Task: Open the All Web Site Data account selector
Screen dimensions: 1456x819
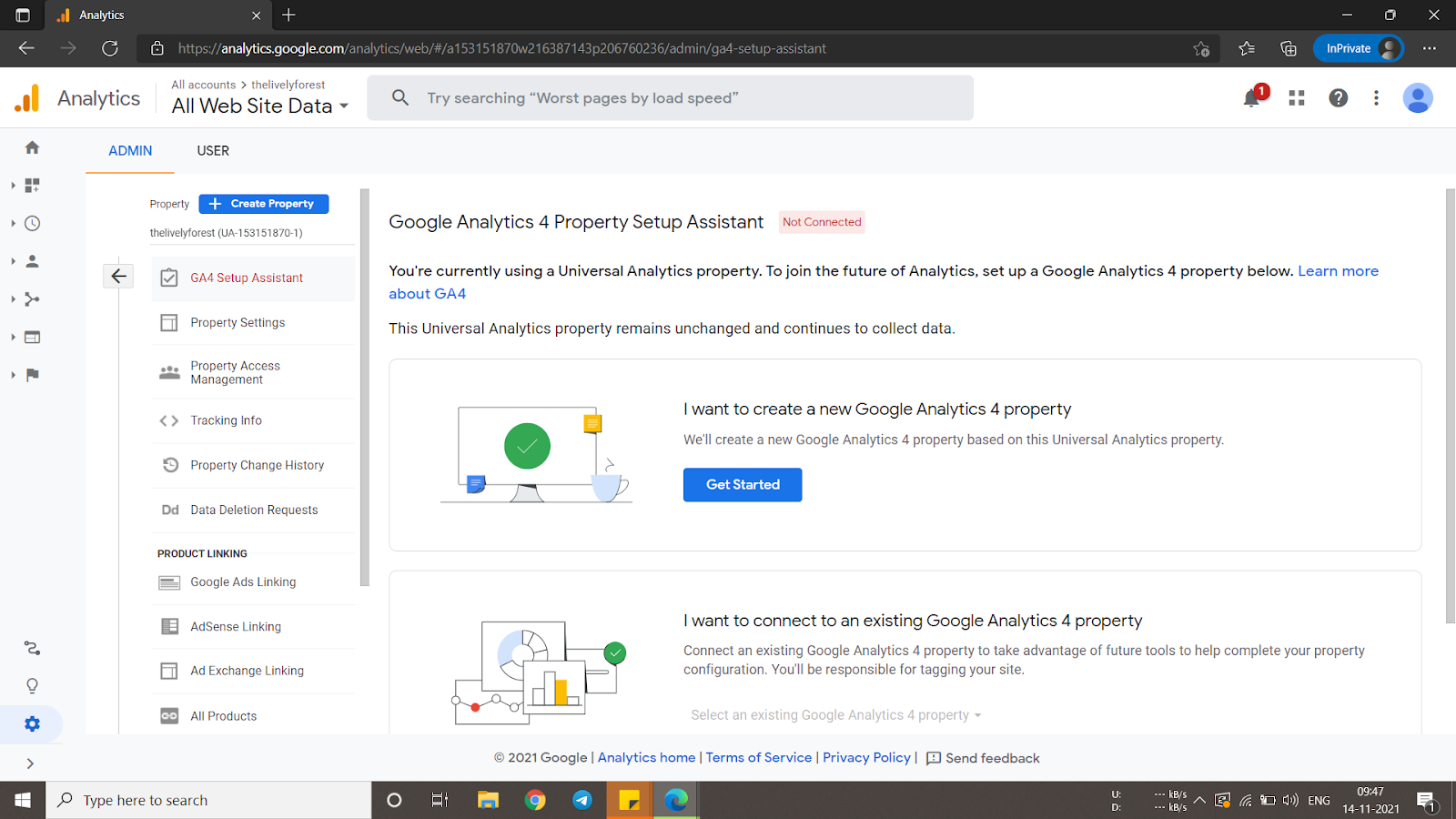Action: click(x=260, y=106)
